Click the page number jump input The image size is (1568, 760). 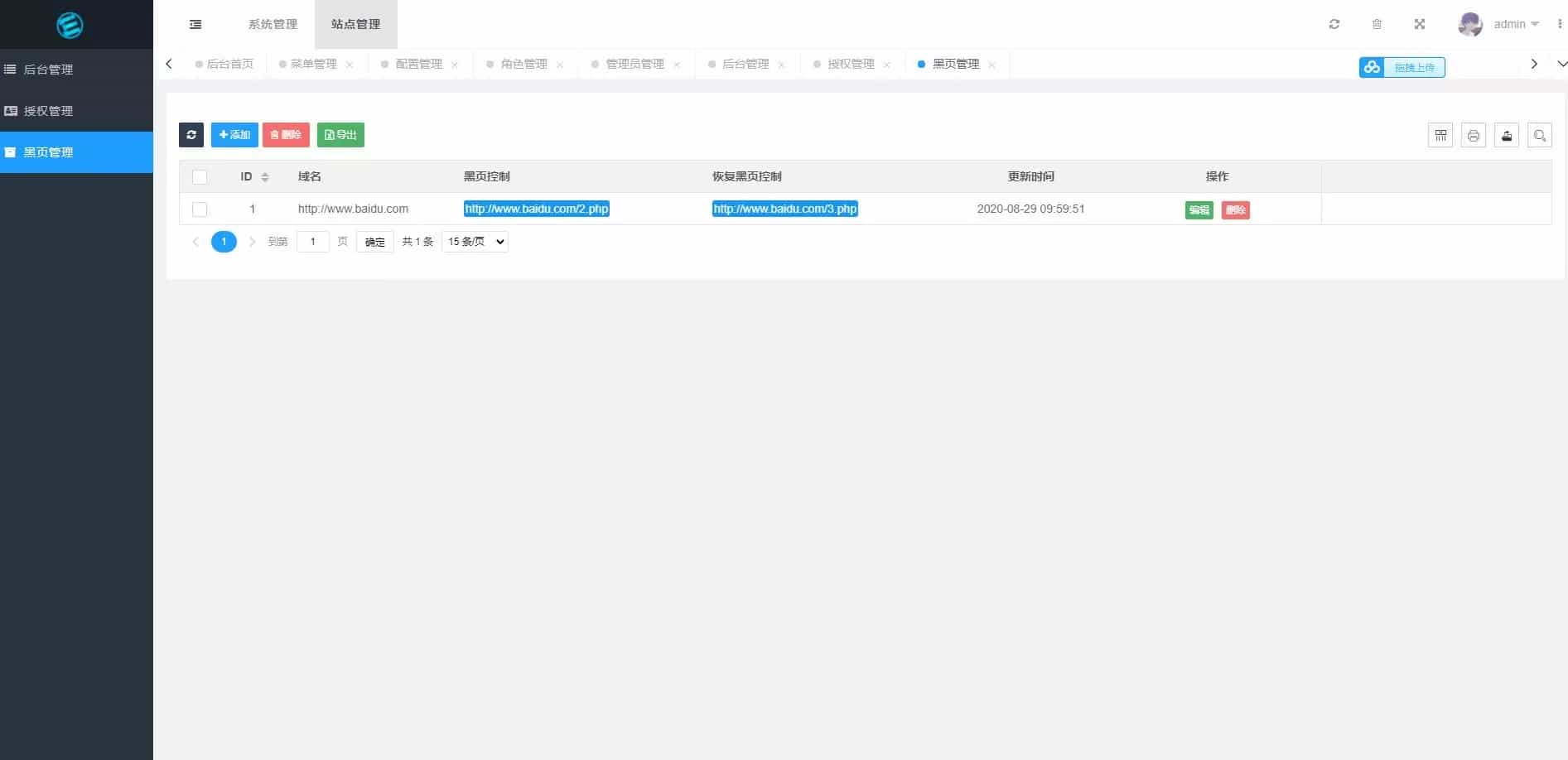[313, 242]
